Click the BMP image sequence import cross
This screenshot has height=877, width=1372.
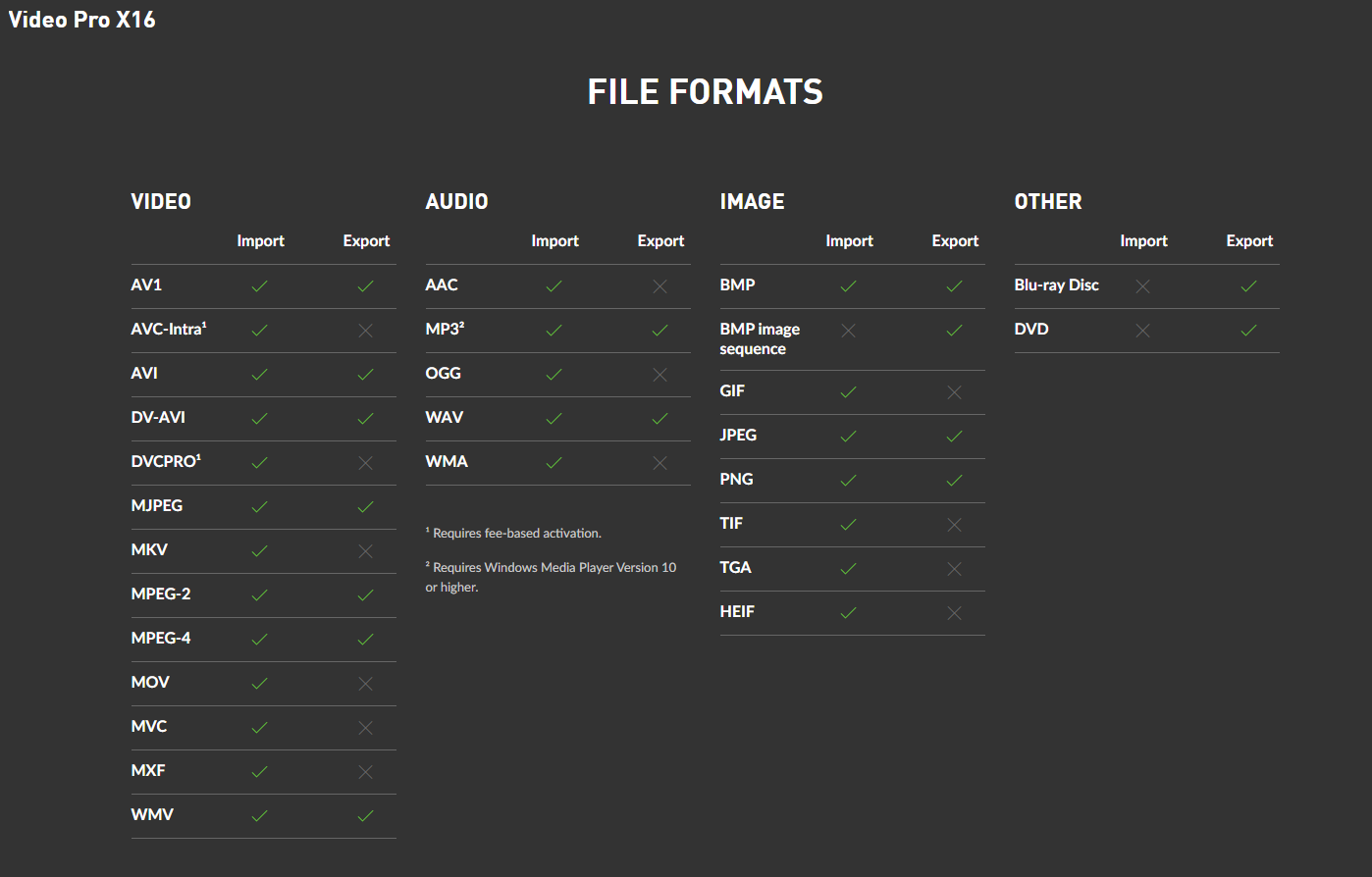[x=848, y=331]
